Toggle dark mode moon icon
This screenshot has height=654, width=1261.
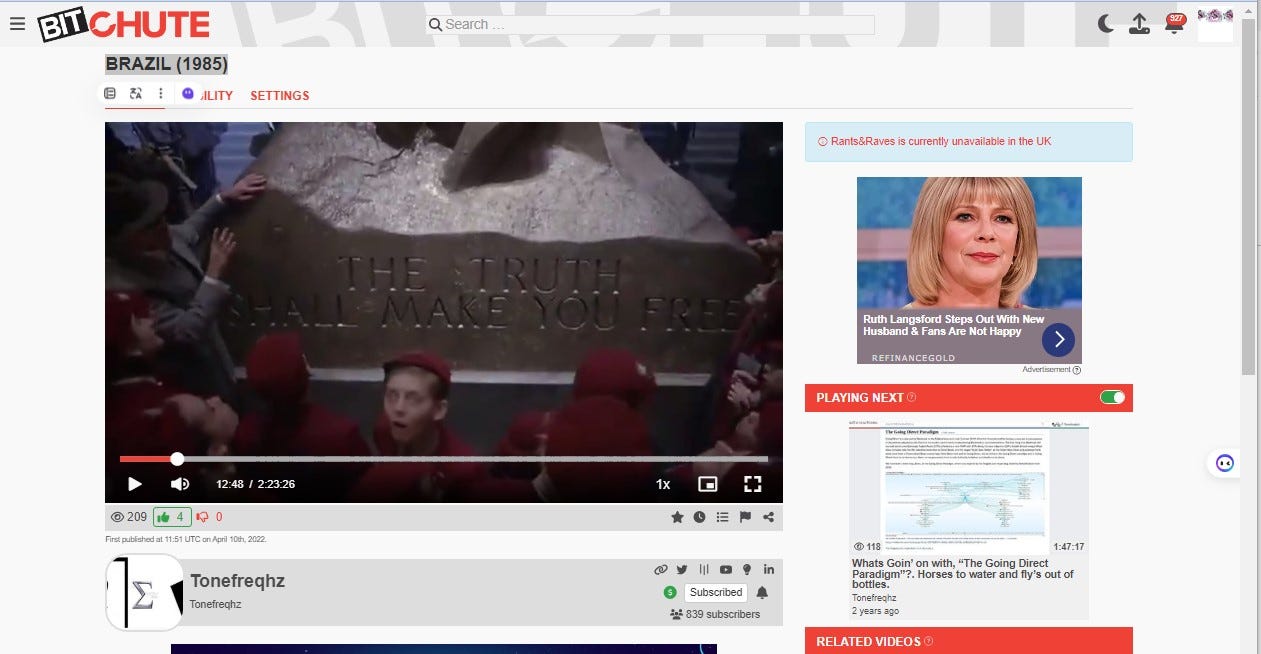(x=1106, y=24)
